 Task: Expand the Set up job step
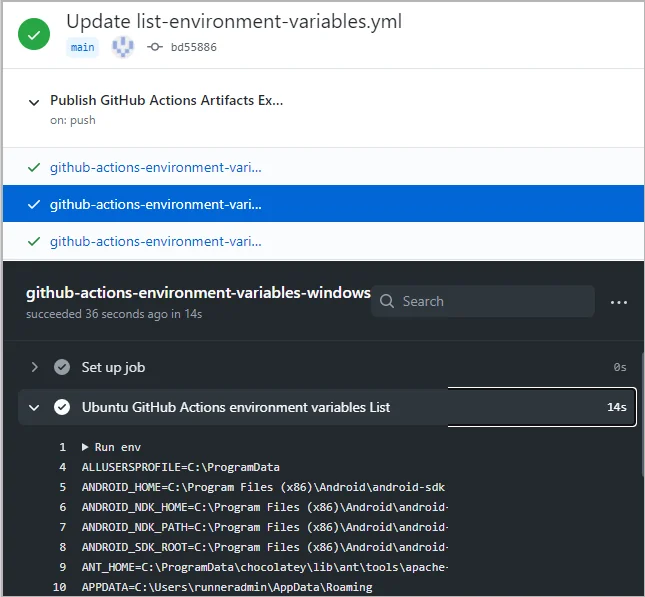point(35,367)
